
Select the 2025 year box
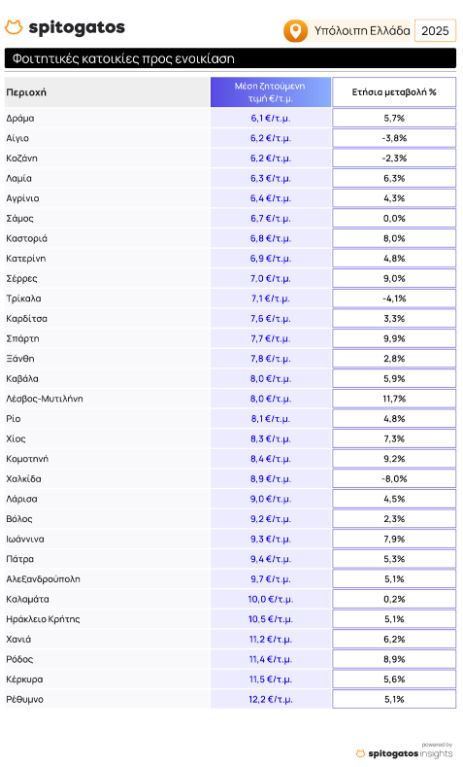(x=435, y=31)
